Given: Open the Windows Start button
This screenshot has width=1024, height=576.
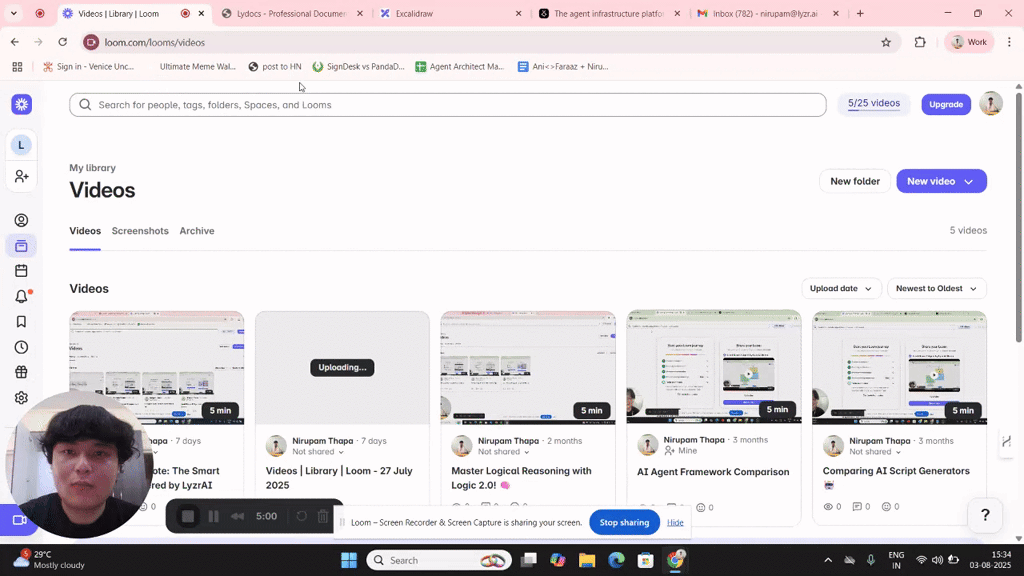Looking at the screenshot, I should [349, 560].
